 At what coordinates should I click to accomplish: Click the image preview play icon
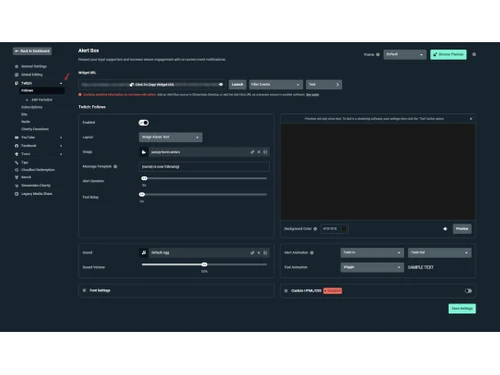click(144, 152)
